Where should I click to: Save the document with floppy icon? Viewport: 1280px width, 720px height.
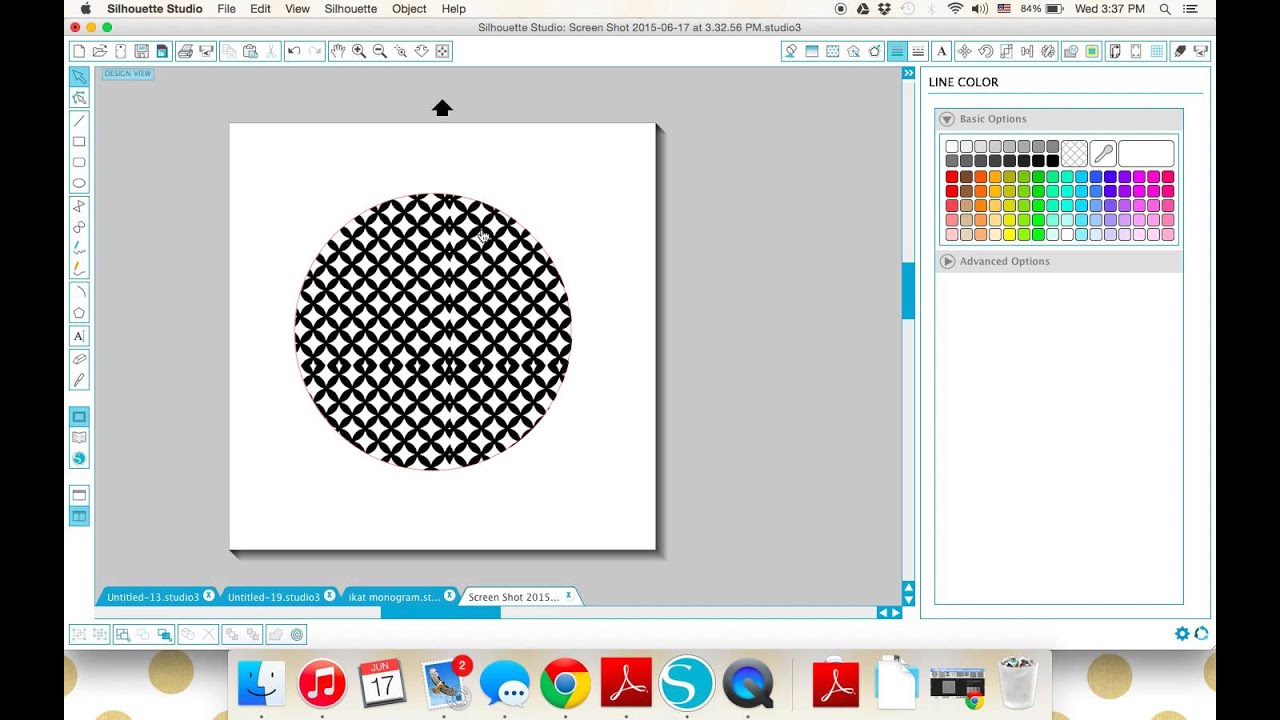point(141,51)
